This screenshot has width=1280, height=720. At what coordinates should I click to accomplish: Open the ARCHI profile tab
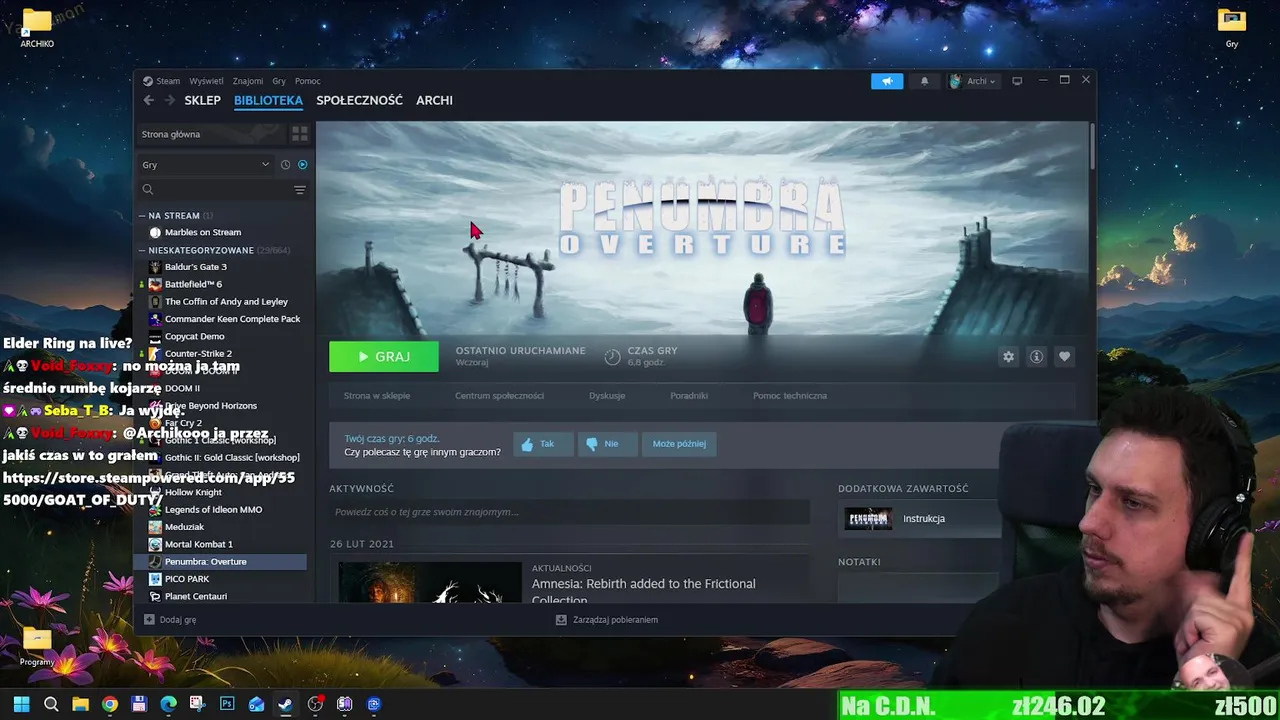tap(434, 100)
